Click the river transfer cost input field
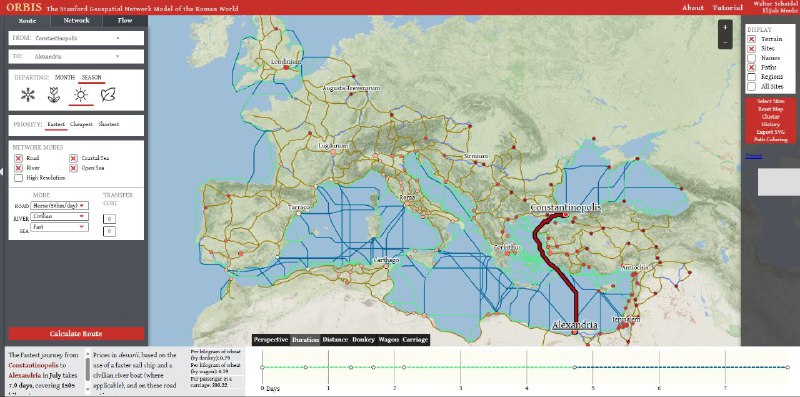The image size is (800, 397). [x=109, y=219]
